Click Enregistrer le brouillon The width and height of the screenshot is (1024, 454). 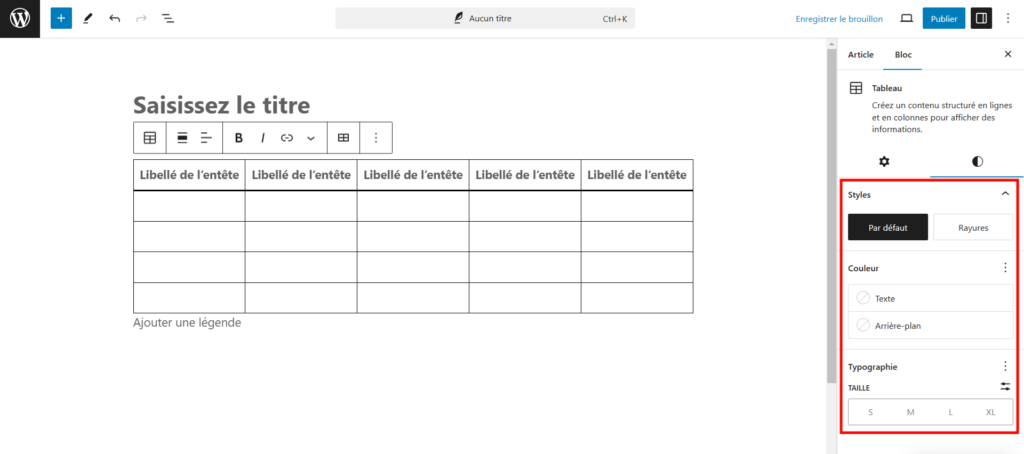click(x=839, y=19)
